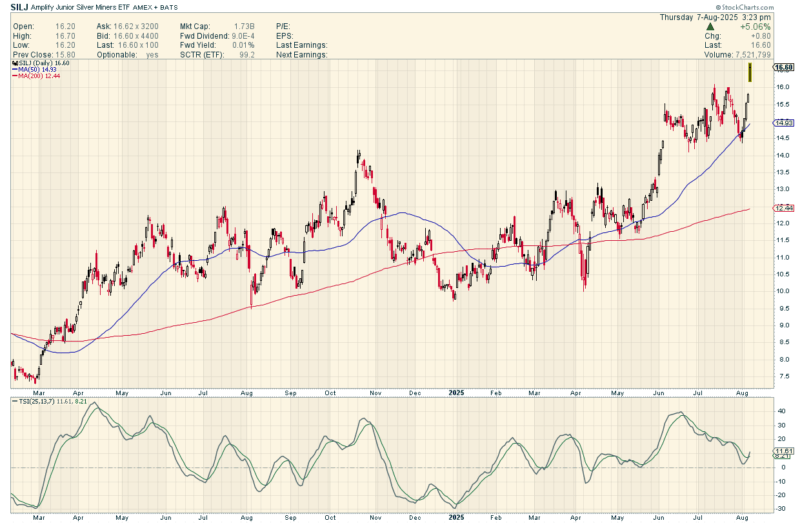Click the Aug label at the right end
Viewport: 800px width, 523px height.
pyautogui.click(x=741, y=394)
